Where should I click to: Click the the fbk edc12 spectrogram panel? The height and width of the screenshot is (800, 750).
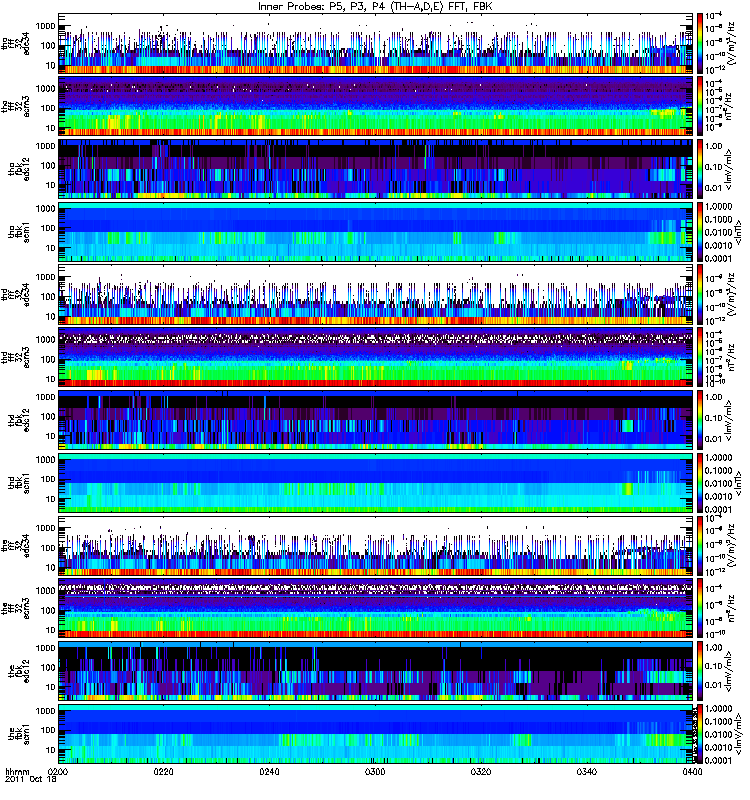[376, 671]
